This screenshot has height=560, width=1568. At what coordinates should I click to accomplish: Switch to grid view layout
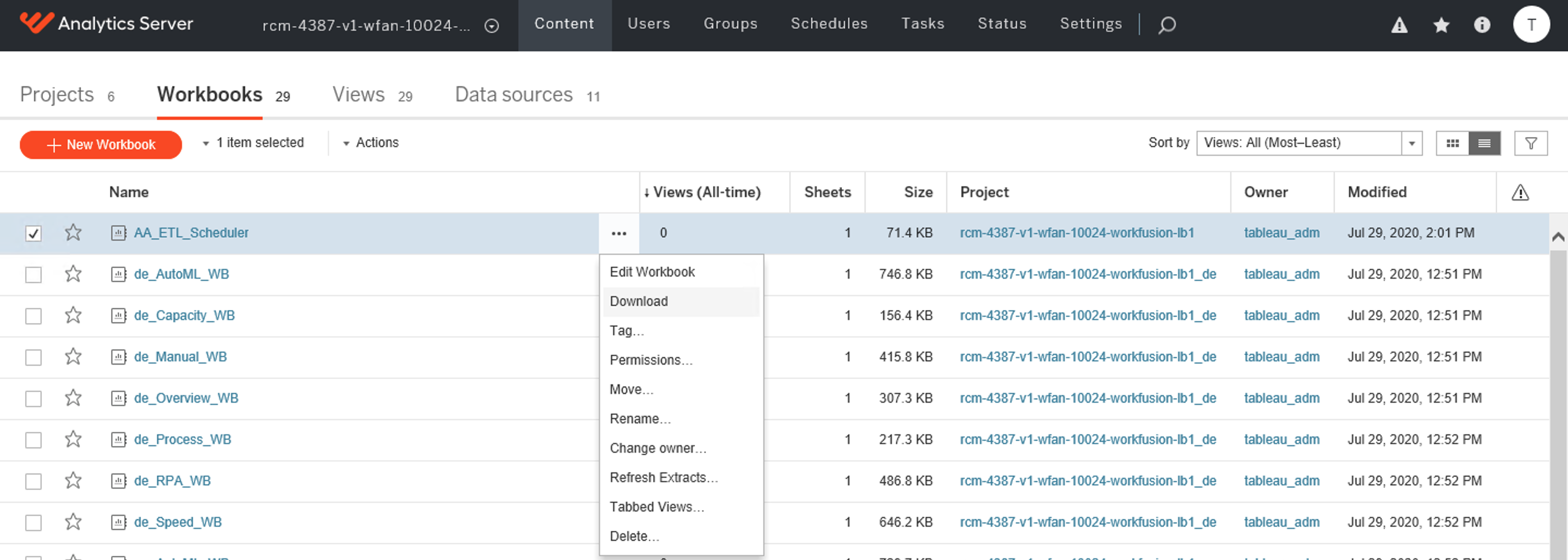[x=1453, y=143]
